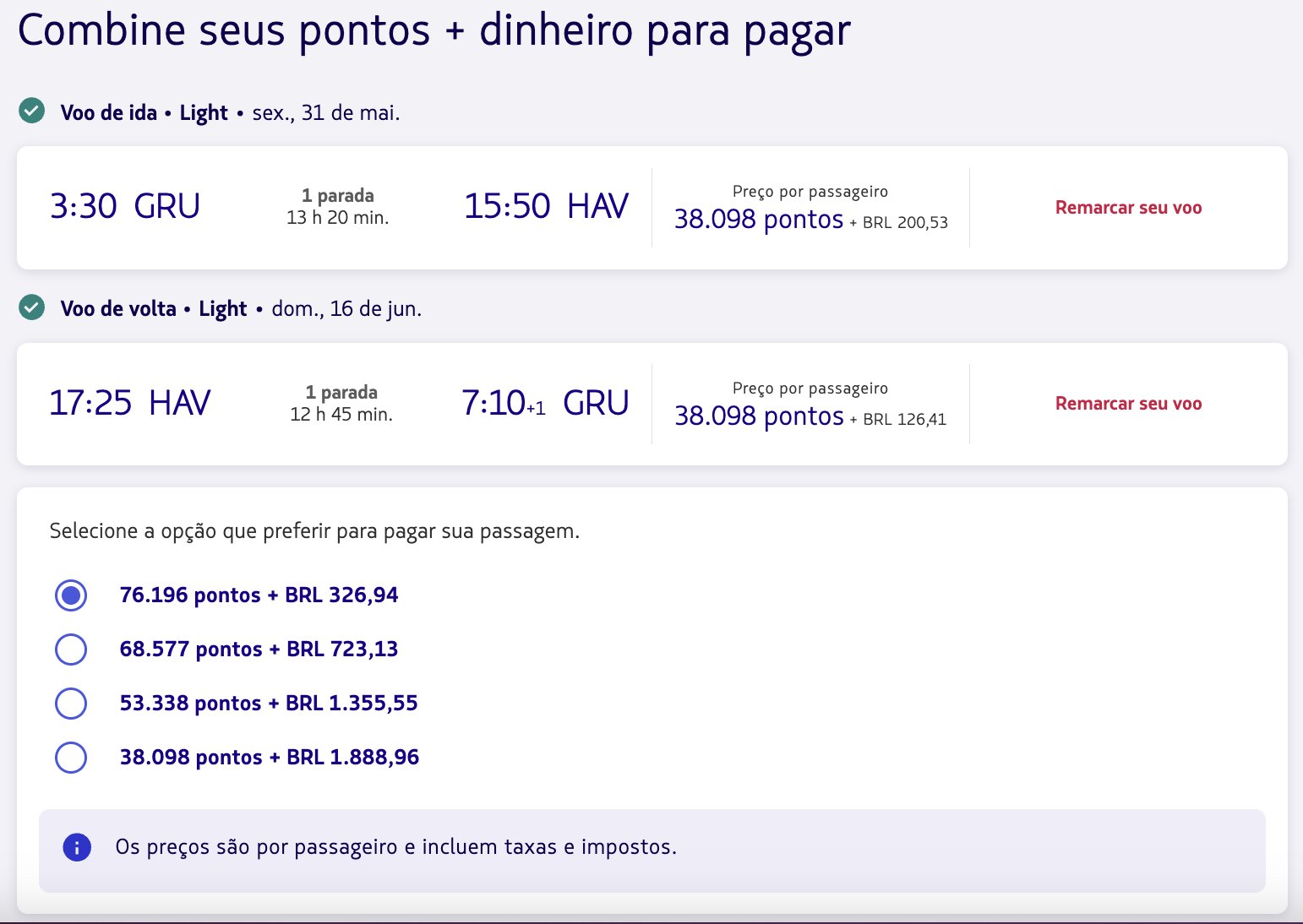
Task: Click the blue info icon beside the prices notice
Action: [77, 847]
